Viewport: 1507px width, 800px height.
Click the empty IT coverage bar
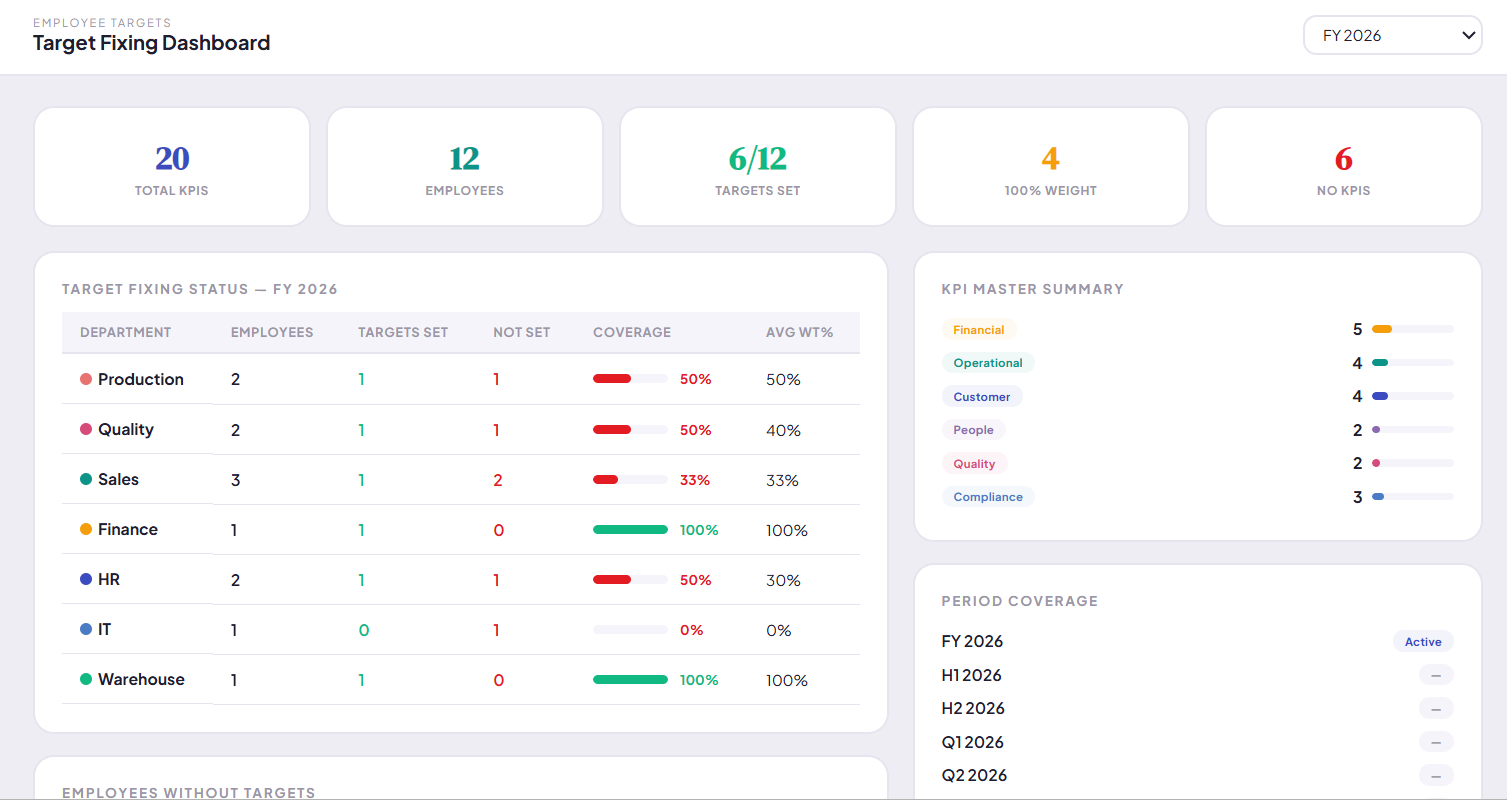tap(630, 629)
